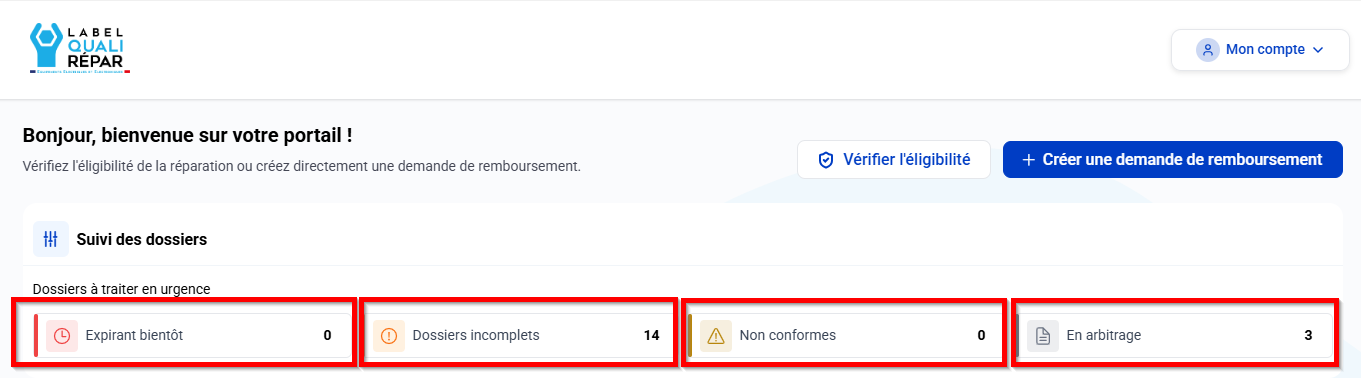Click the warning triangle icon

[716, 336]
